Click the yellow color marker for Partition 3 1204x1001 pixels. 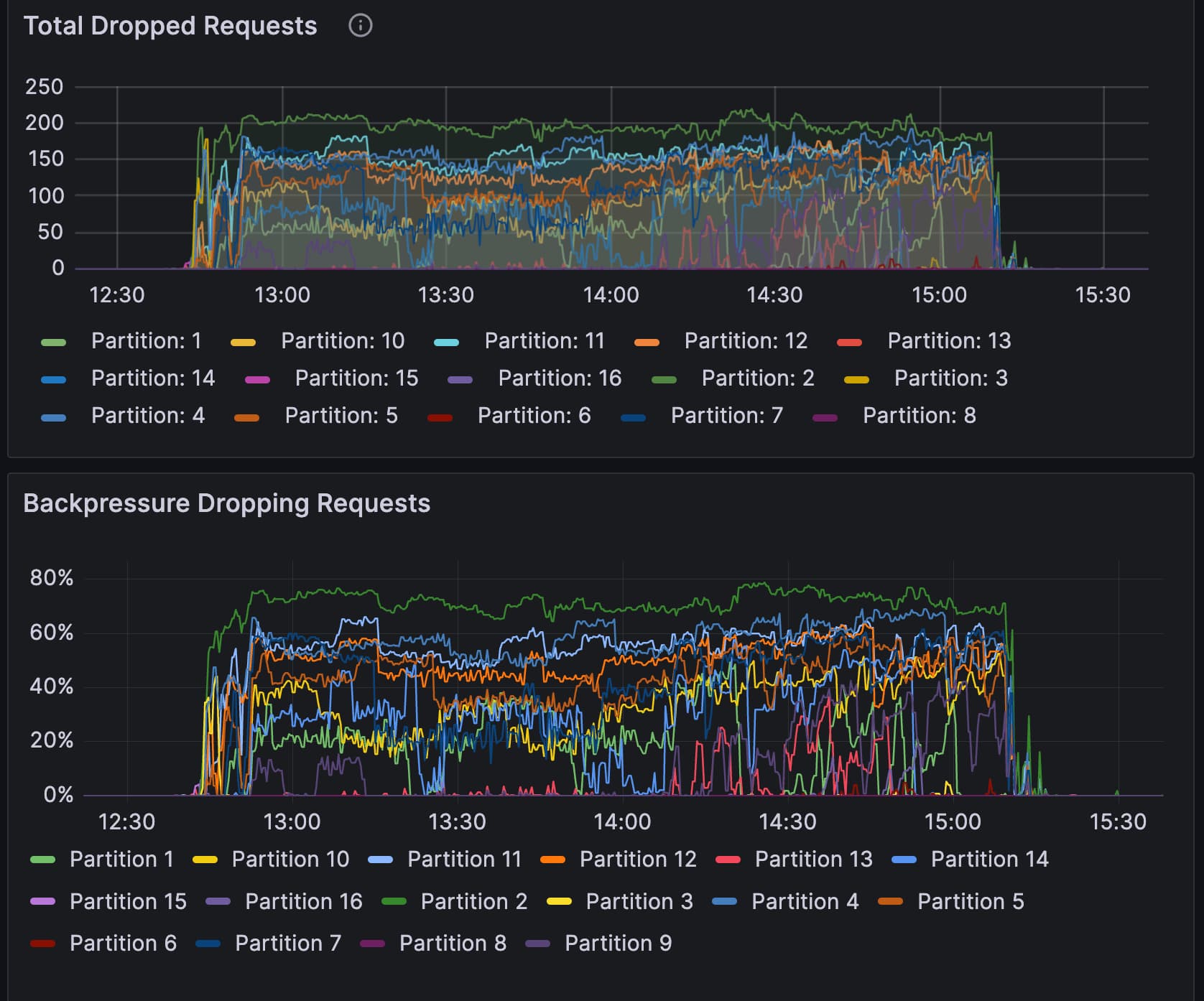click(x=559, y=901)
